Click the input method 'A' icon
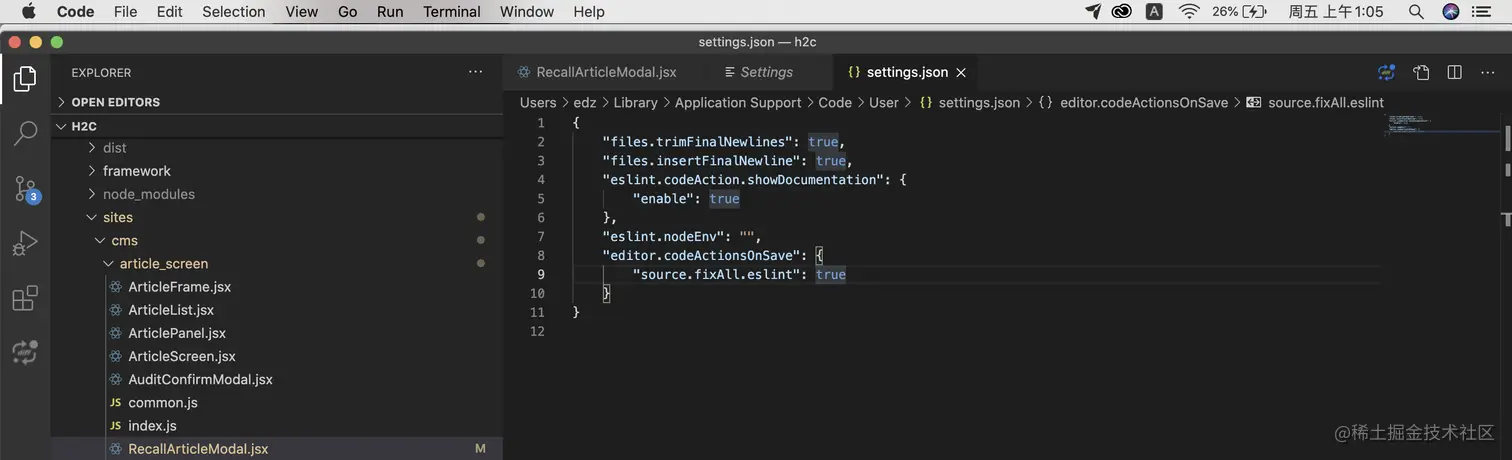The image size is (1512, 460). coord(1154,12)
